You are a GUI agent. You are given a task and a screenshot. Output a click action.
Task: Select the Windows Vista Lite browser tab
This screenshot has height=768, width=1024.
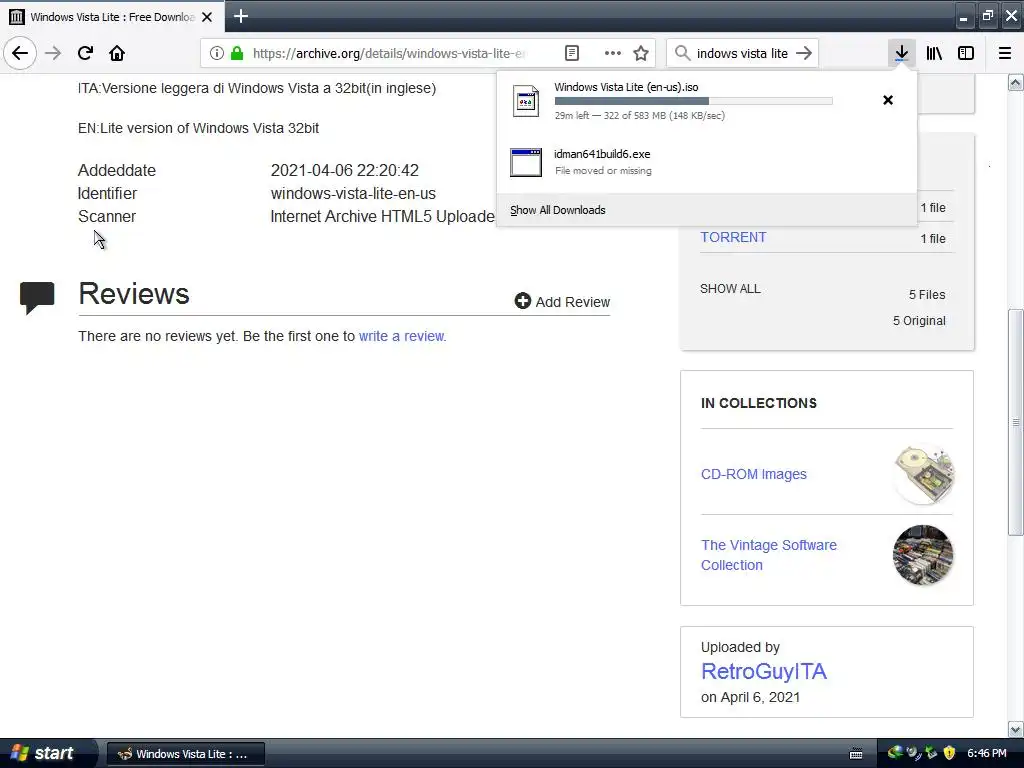(x=113, y=17)
